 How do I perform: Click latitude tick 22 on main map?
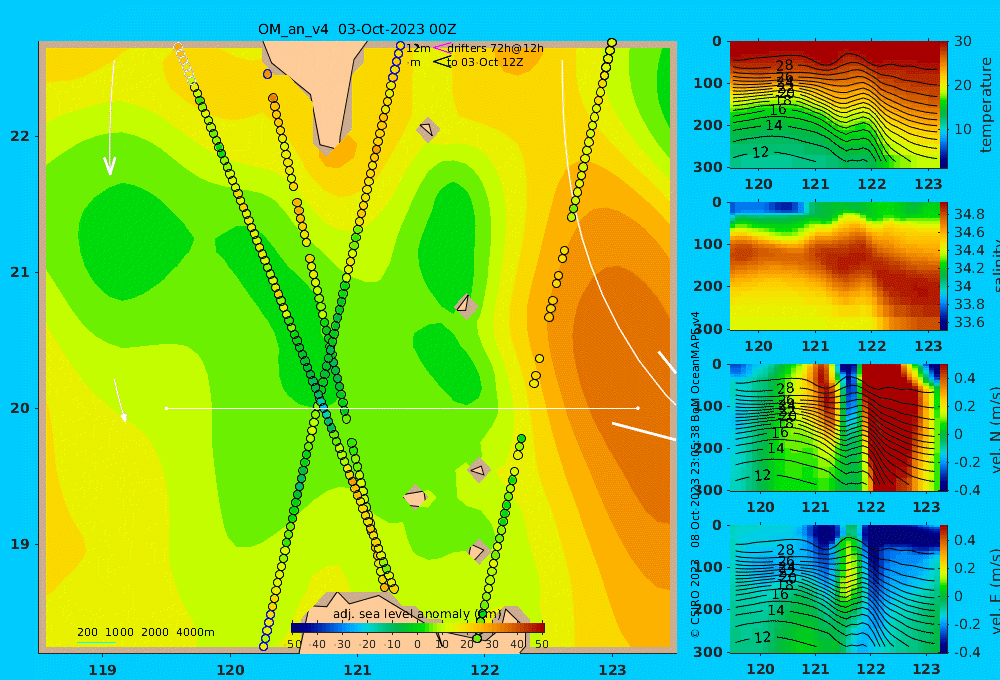point(20,137)
